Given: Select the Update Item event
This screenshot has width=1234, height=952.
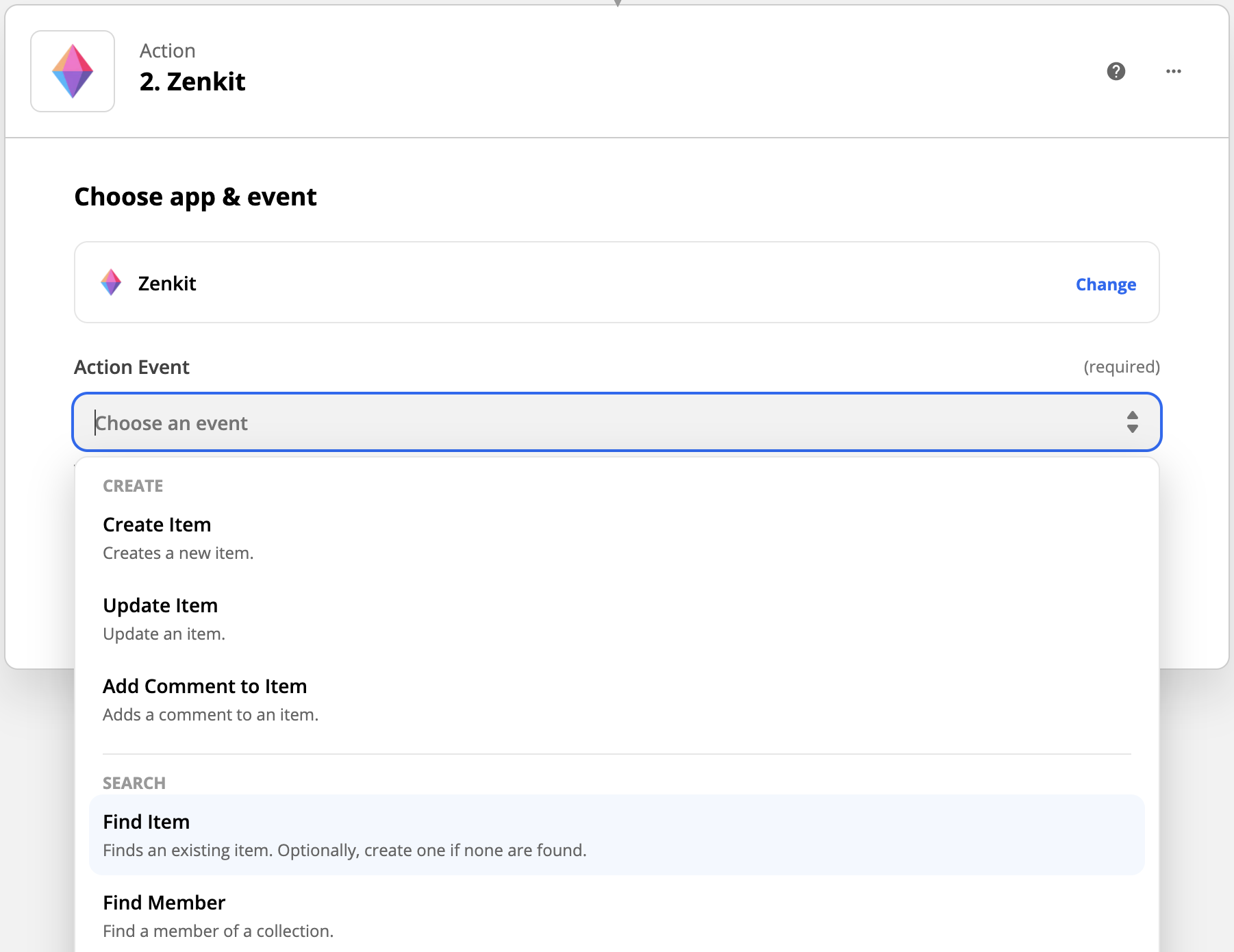Looking at the screenshot, I should click(x=617, y=618).
